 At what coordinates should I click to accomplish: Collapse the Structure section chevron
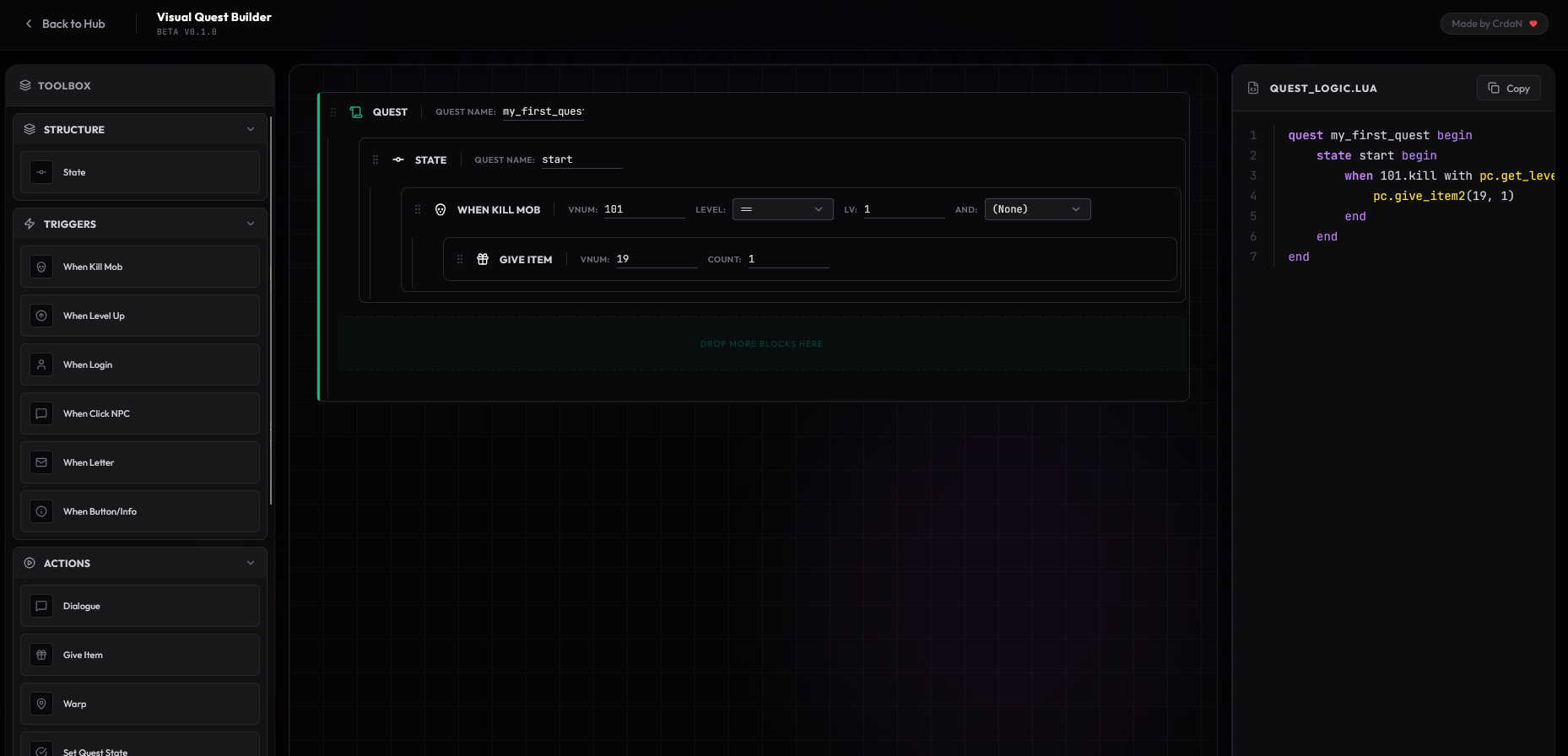251,129
